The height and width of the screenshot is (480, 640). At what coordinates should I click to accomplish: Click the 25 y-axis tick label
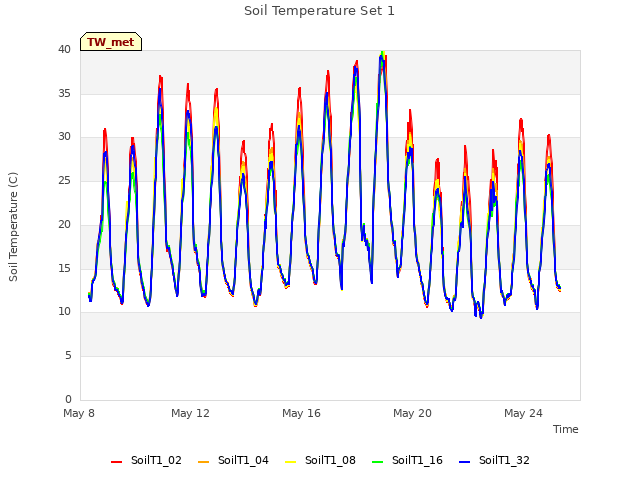pyautogui.click(x=64, y=180)
